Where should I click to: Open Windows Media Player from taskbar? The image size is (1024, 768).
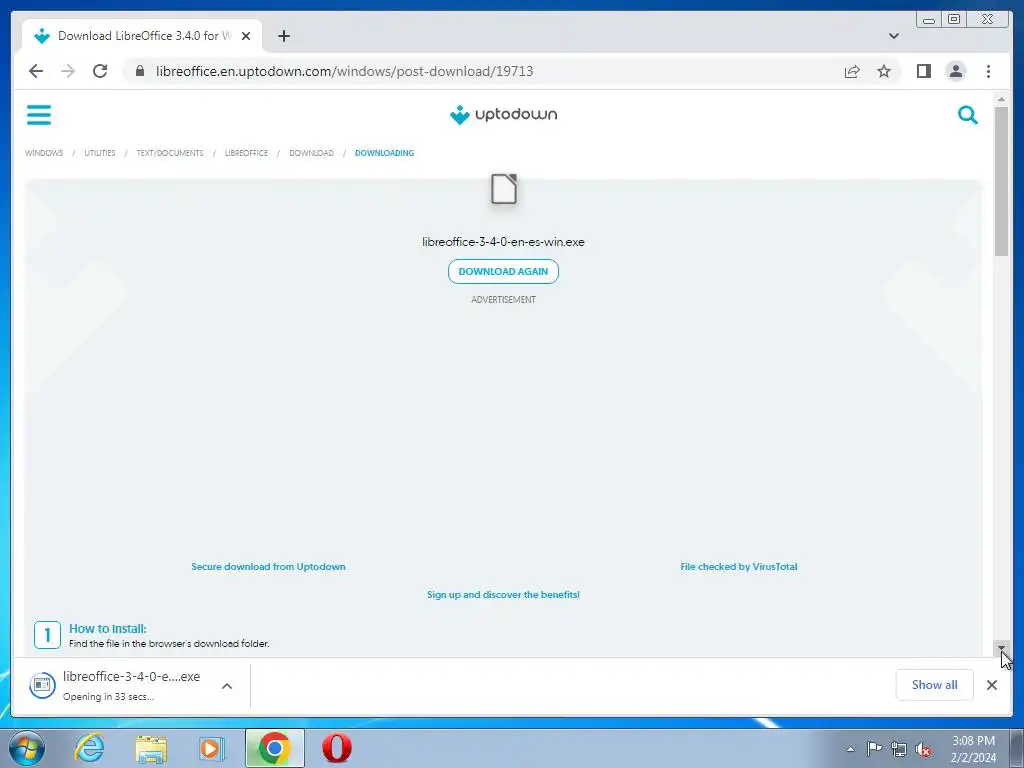click(212, 748)
